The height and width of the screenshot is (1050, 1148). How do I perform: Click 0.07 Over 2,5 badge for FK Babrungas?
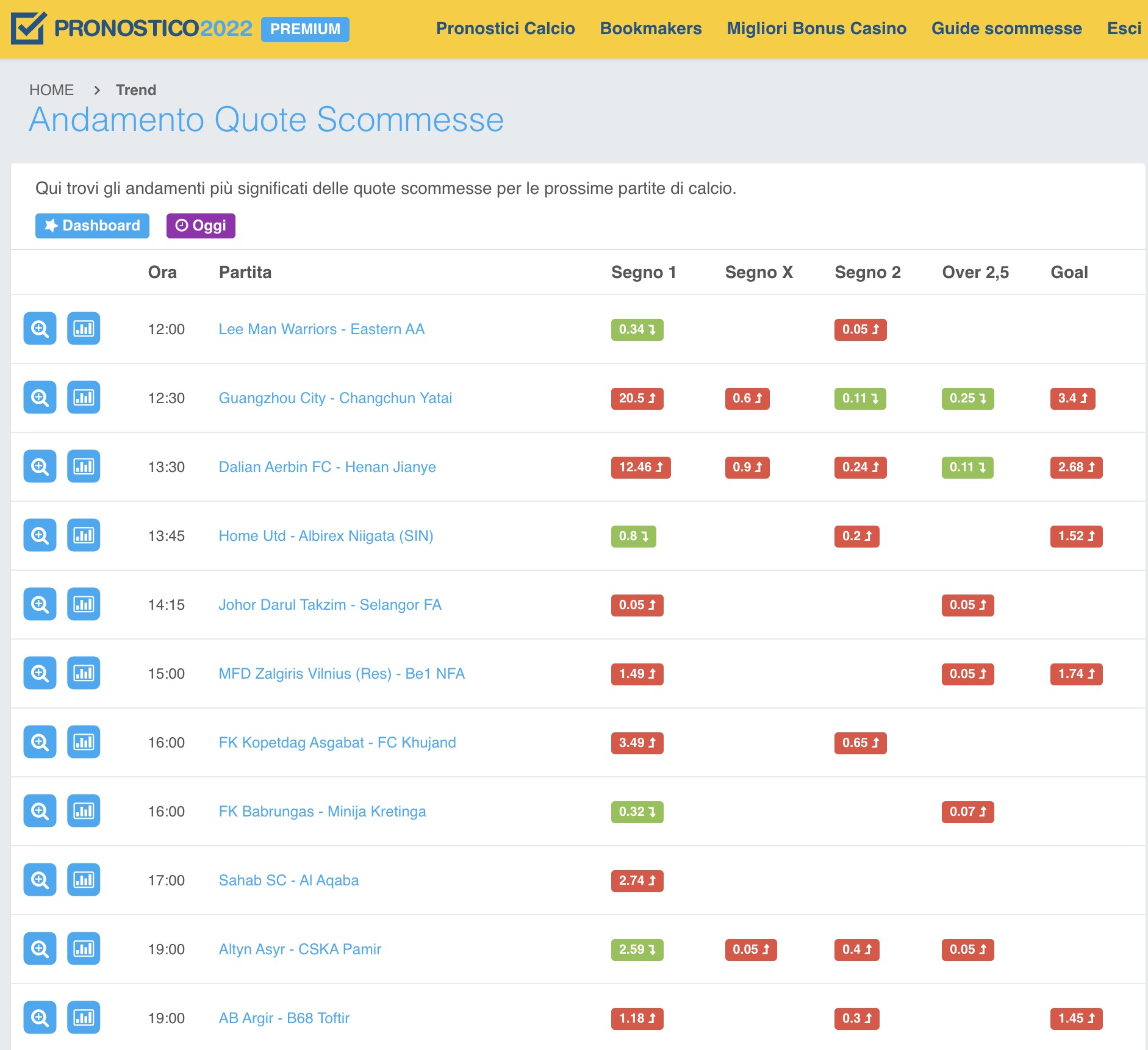(x=967, y=812)
